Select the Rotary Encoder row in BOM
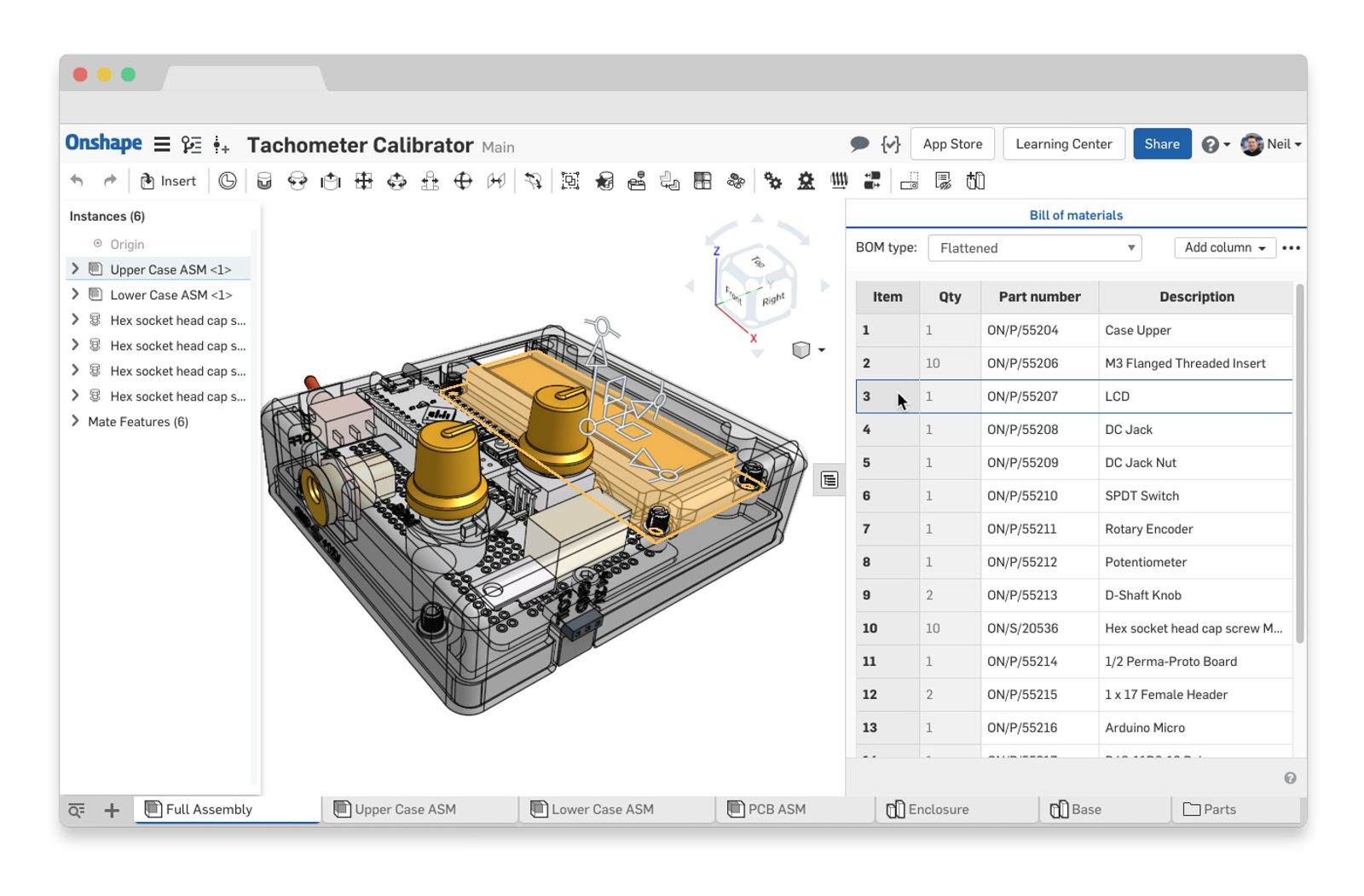The height and width of the screenshot is (896, 1364). pos(1148,529)
